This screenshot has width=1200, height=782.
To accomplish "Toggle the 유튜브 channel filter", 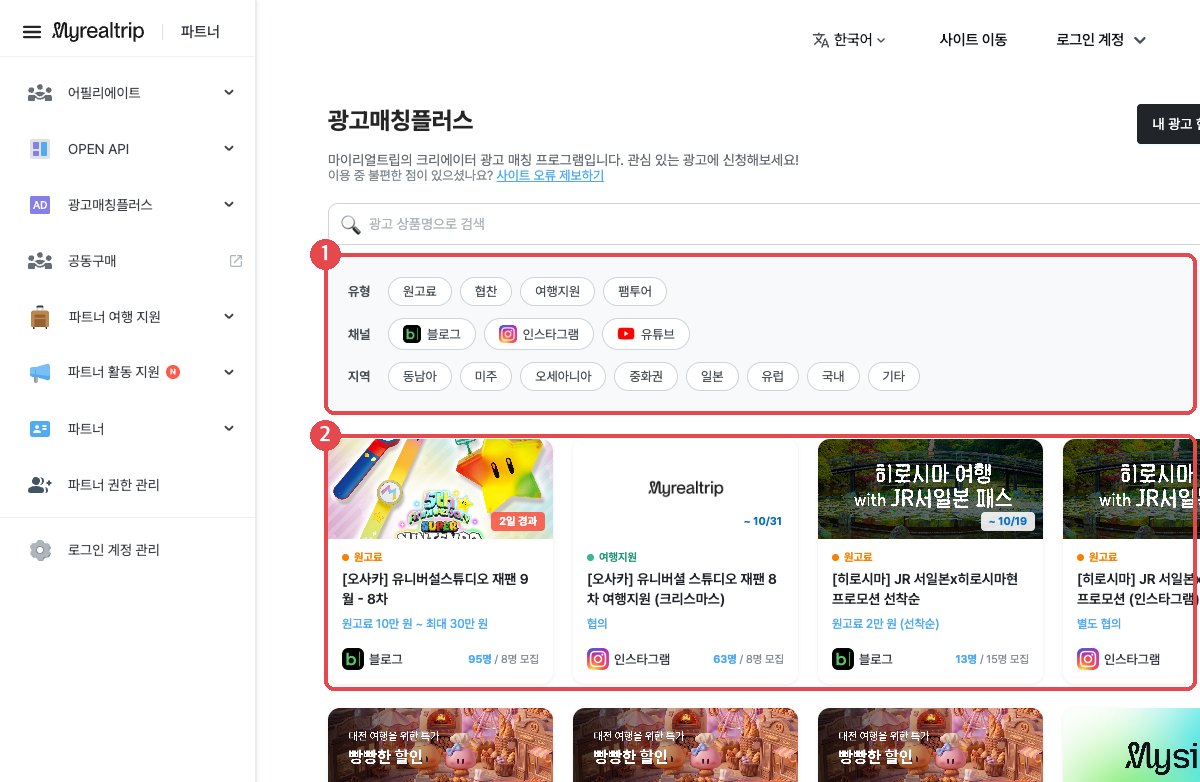I will [x=646, y=334].
